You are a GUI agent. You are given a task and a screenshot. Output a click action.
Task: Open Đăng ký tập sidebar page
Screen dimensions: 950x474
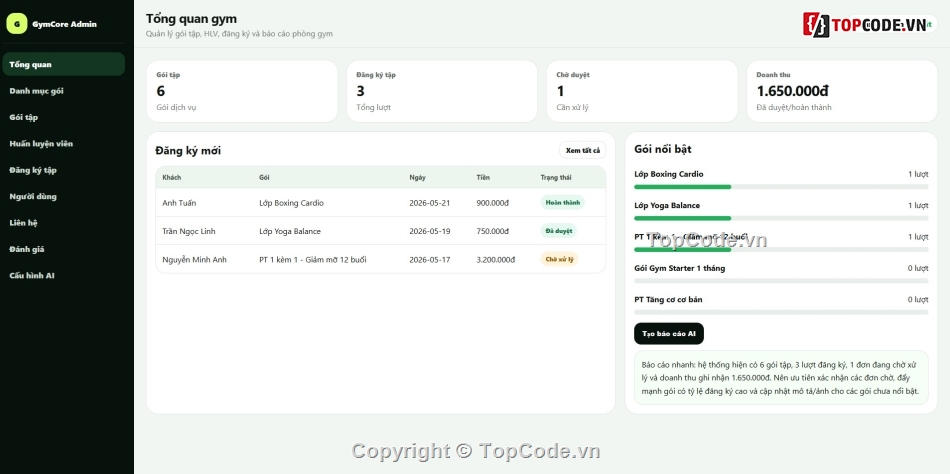(64, 170)
